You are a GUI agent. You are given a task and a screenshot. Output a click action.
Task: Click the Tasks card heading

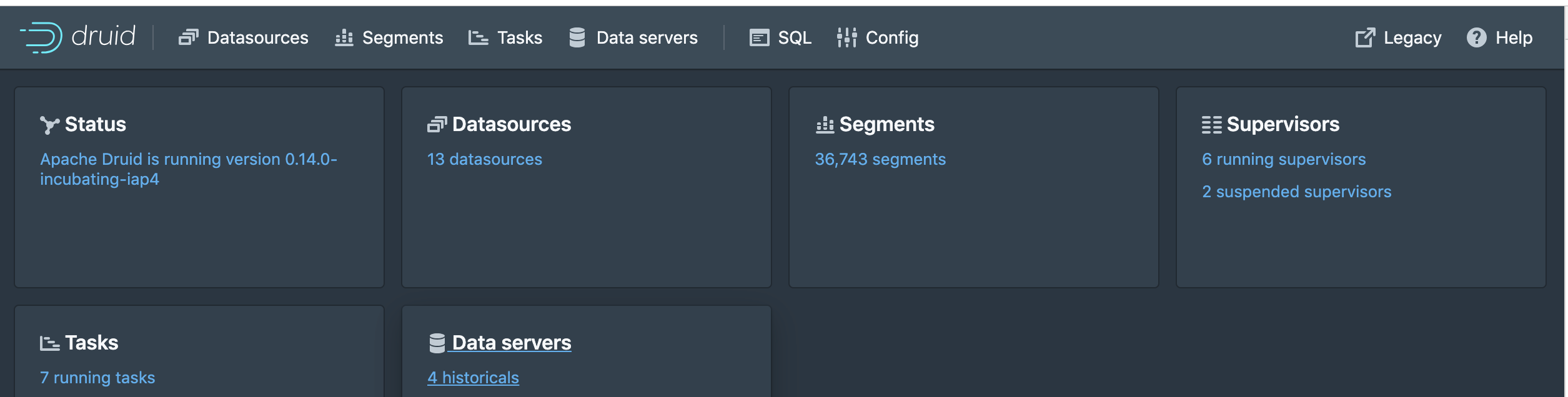pyautogui.click(x=91, y=343)
